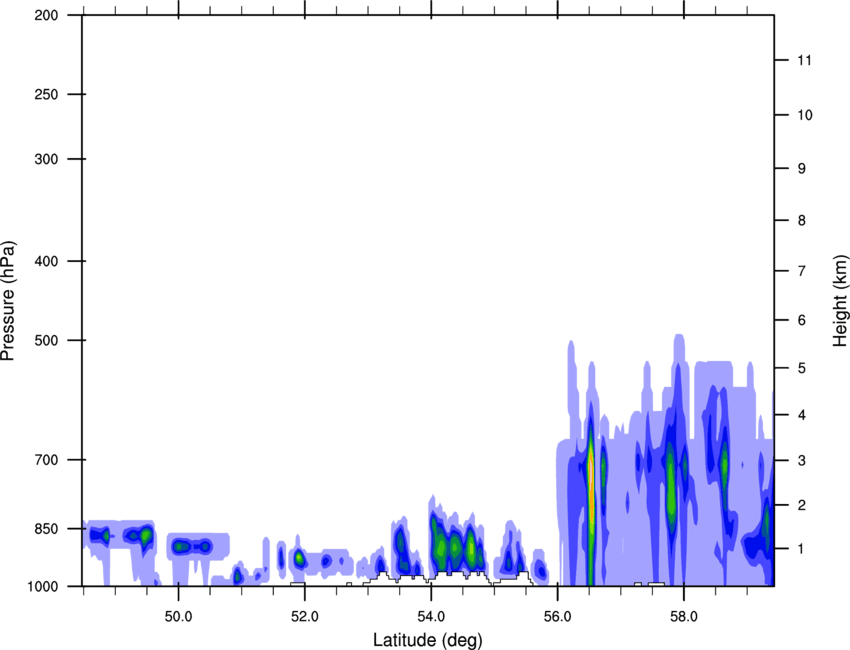Select the 200 pressure tick label

(46, 15)
